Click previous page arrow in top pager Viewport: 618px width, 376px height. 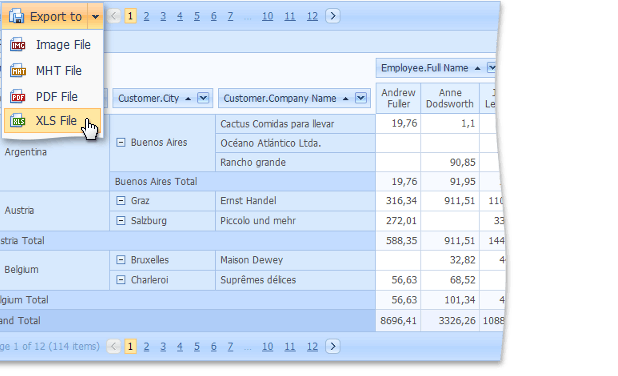114,16
